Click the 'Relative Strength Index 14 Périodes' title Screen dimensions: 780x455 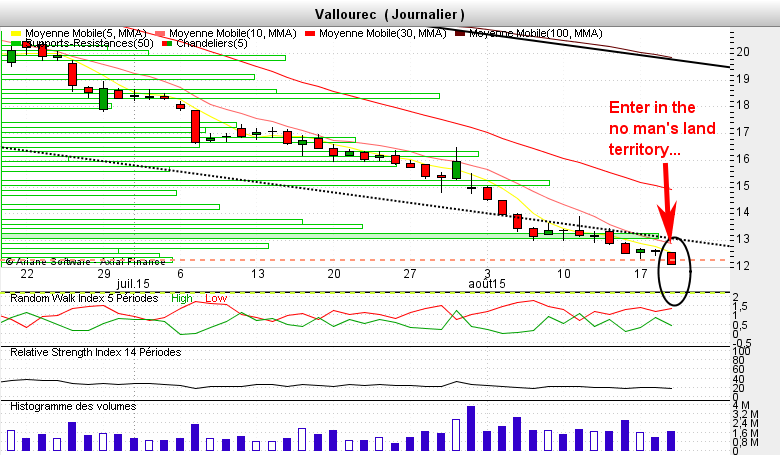click(x=96, y=352)
